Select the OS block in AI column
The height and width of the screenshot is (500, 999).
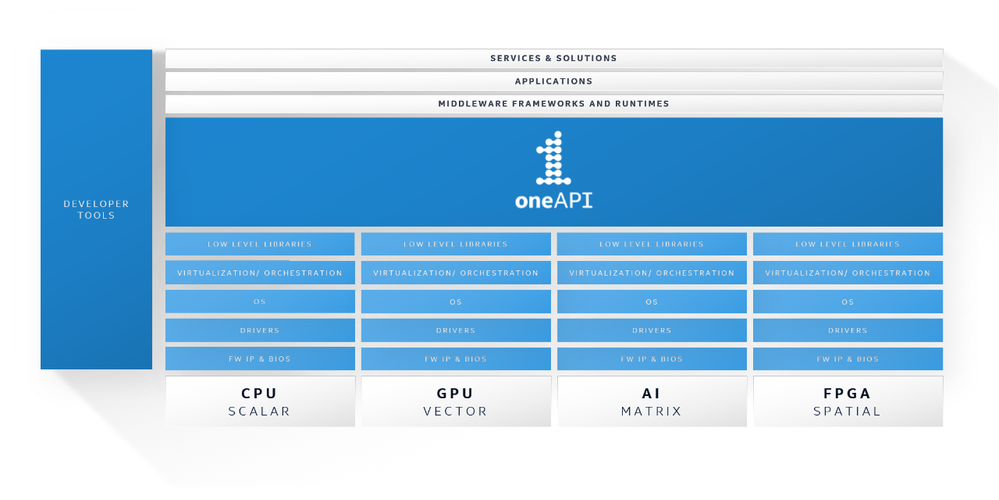click(652, 302)
